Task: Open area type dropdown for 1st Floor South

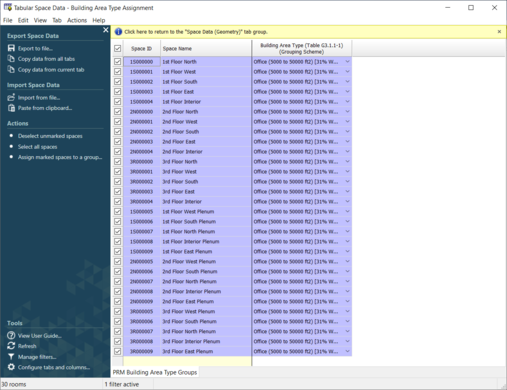Action: pos(347,82)
